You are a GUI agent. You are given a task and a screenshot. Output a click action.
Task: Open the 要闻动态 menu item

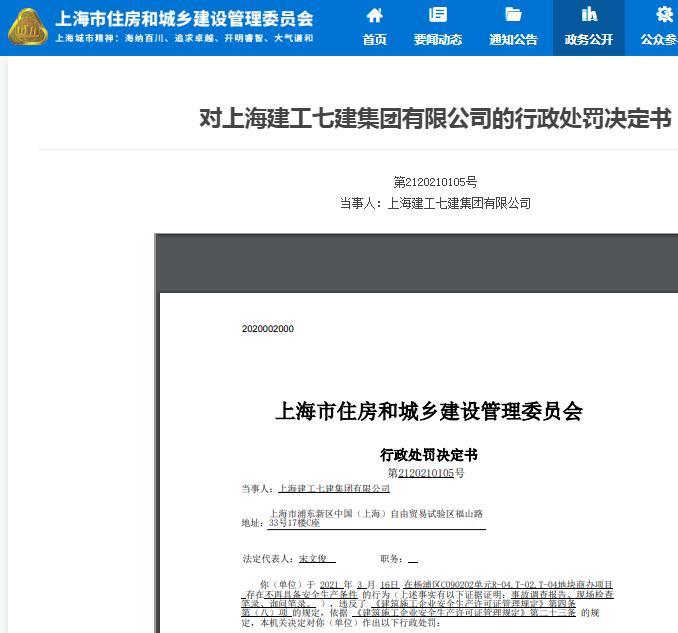(438, 39)
